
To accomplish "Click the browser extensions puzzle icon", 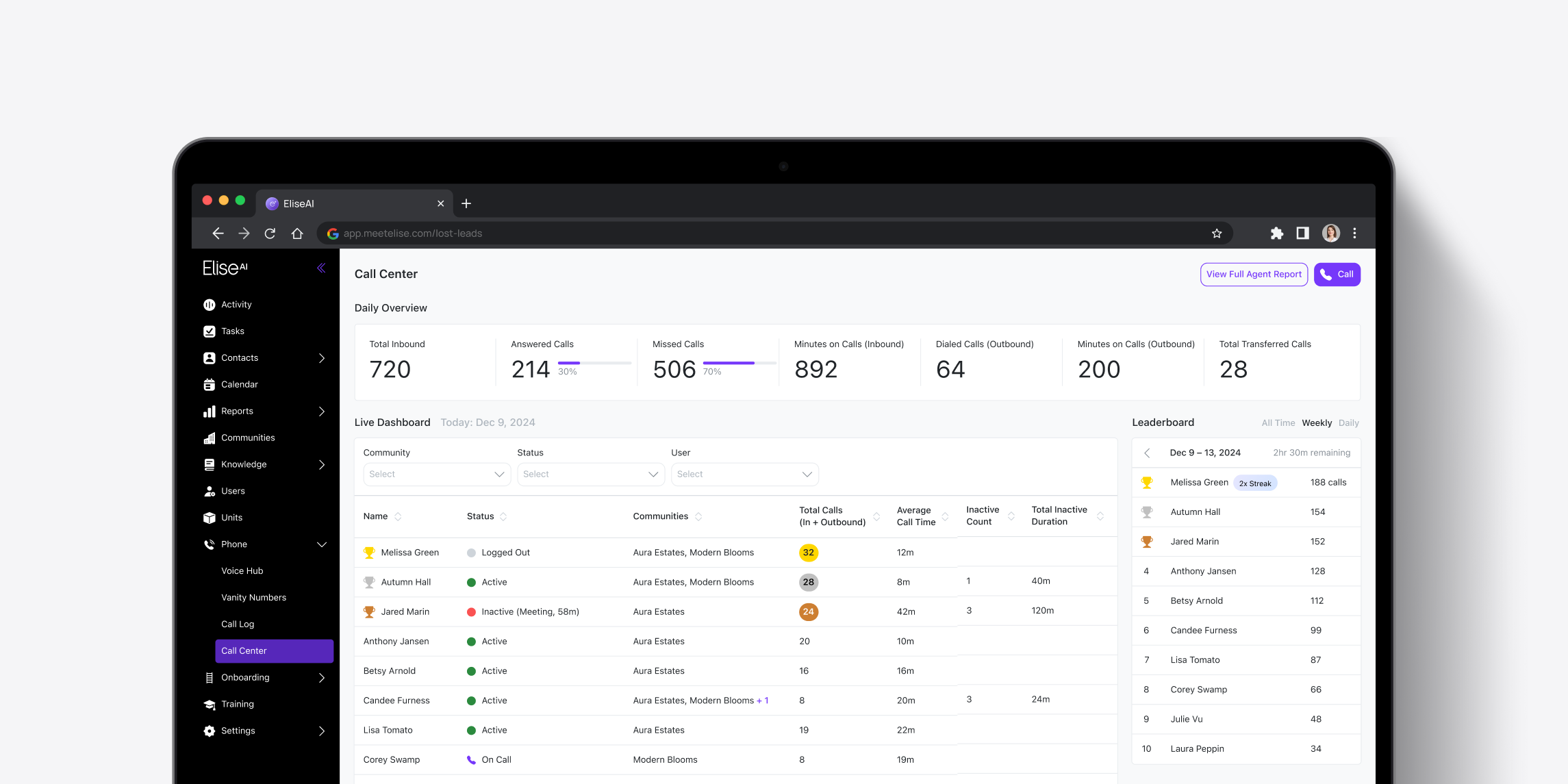I will tap(1276, 233).
